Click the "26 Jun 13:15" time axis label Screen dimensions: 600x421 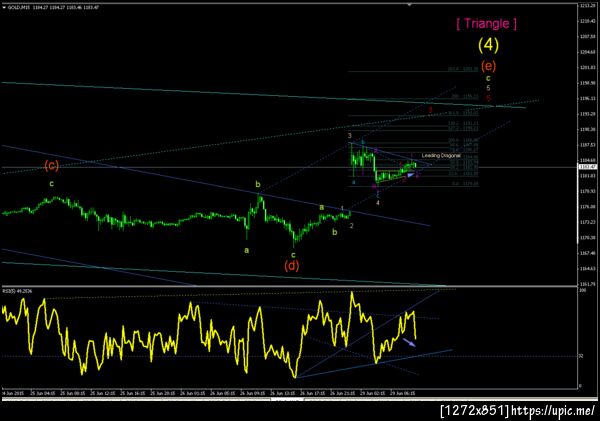point(283,393)
